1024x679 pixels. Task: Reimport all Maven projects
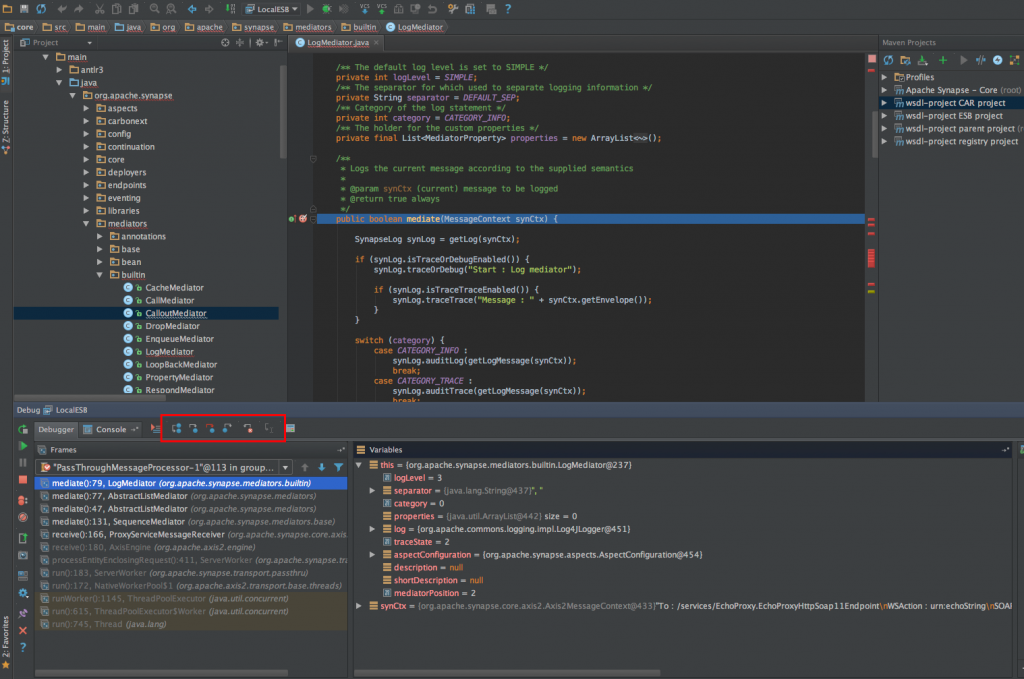click(888, 60)
